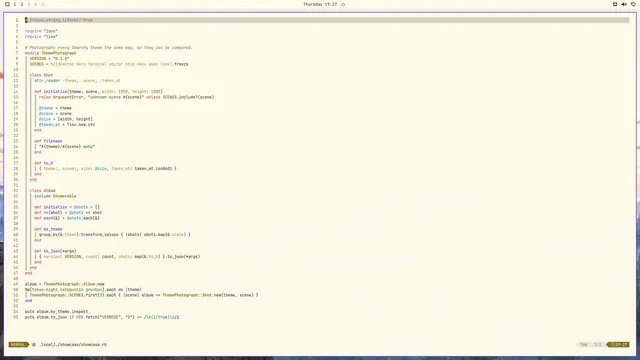This screenshot has height=360, width=640.
Task: Click the def initialize(theme, scene...) line
Action: point(98,91)
